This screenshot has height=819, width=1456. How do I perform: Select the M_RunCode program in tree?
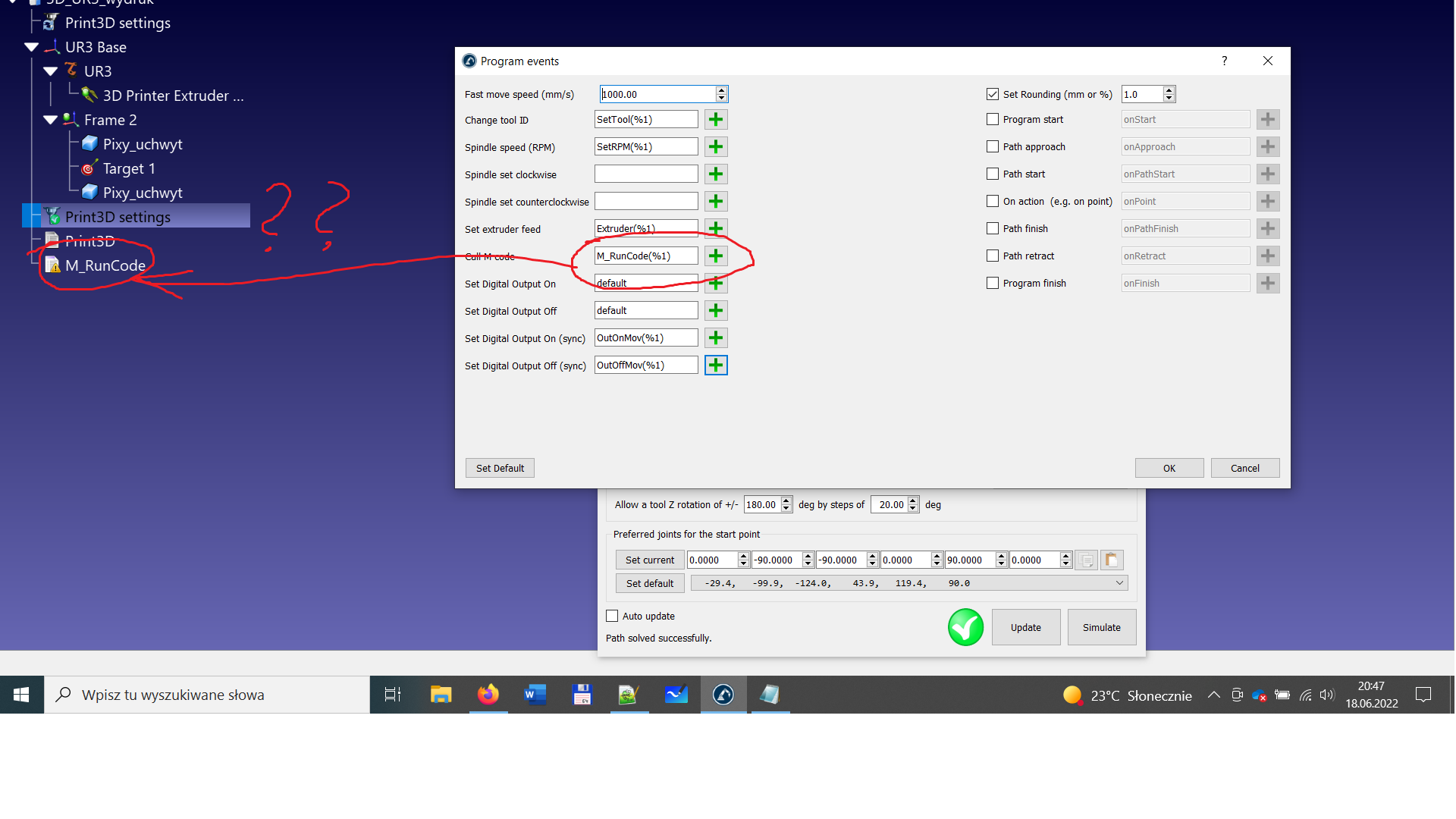coord(105,265)
